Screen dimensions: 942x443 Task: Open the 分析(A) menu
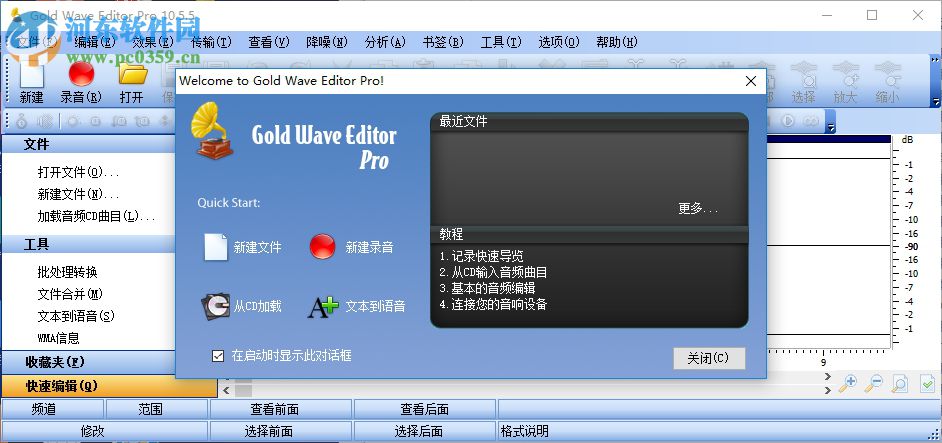pyautogui.click(x=385, y=42)
